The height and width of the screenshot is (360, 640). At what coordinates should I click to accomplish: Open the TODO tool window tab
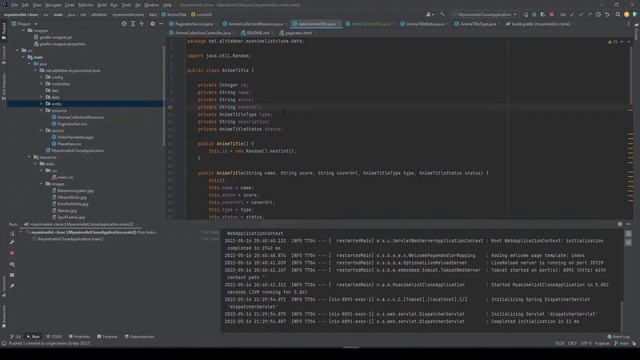54,337
